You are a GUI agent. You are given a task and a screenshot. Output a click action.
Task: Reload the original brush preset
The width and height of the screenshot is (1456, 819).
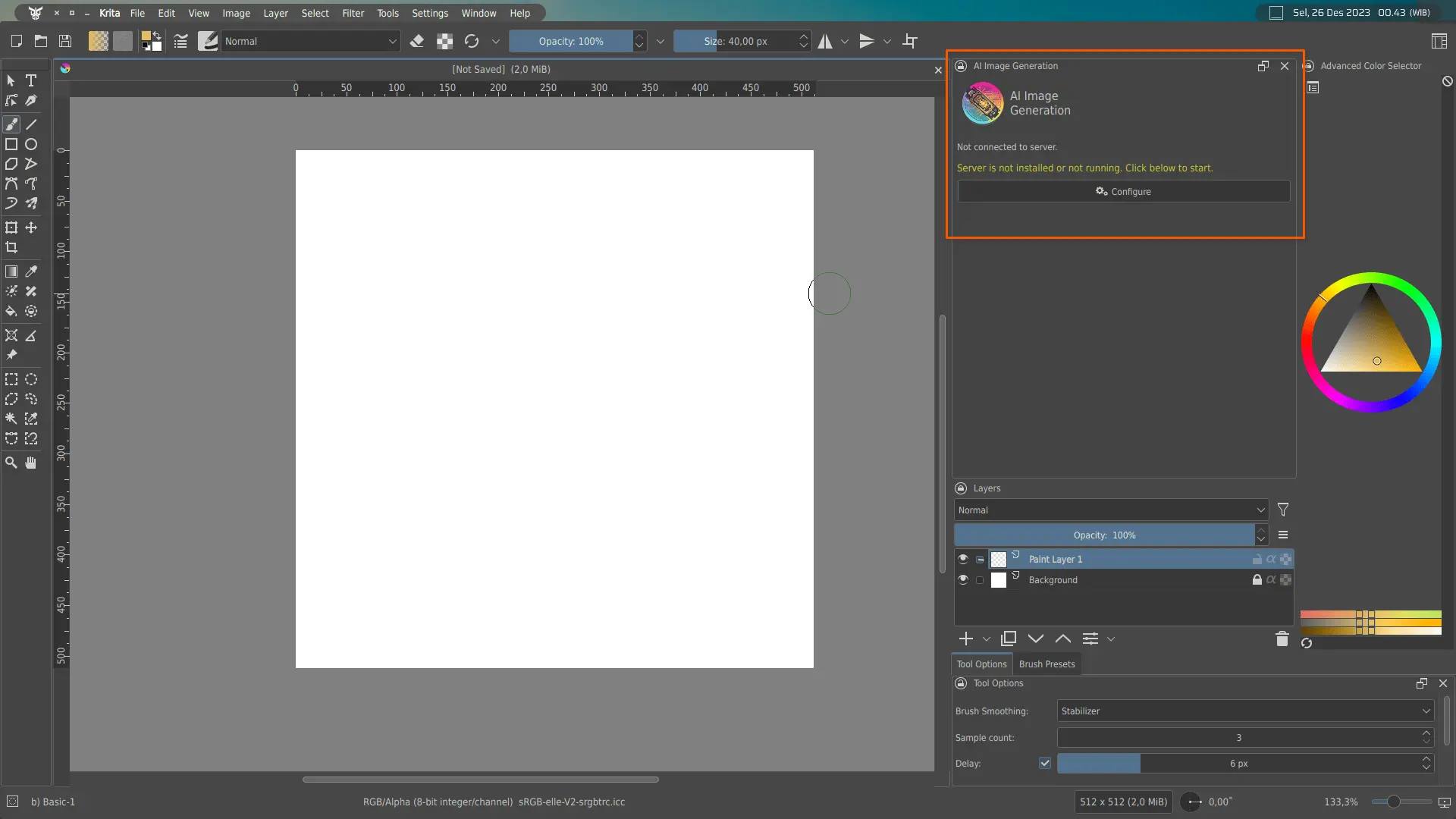(472, 41)
